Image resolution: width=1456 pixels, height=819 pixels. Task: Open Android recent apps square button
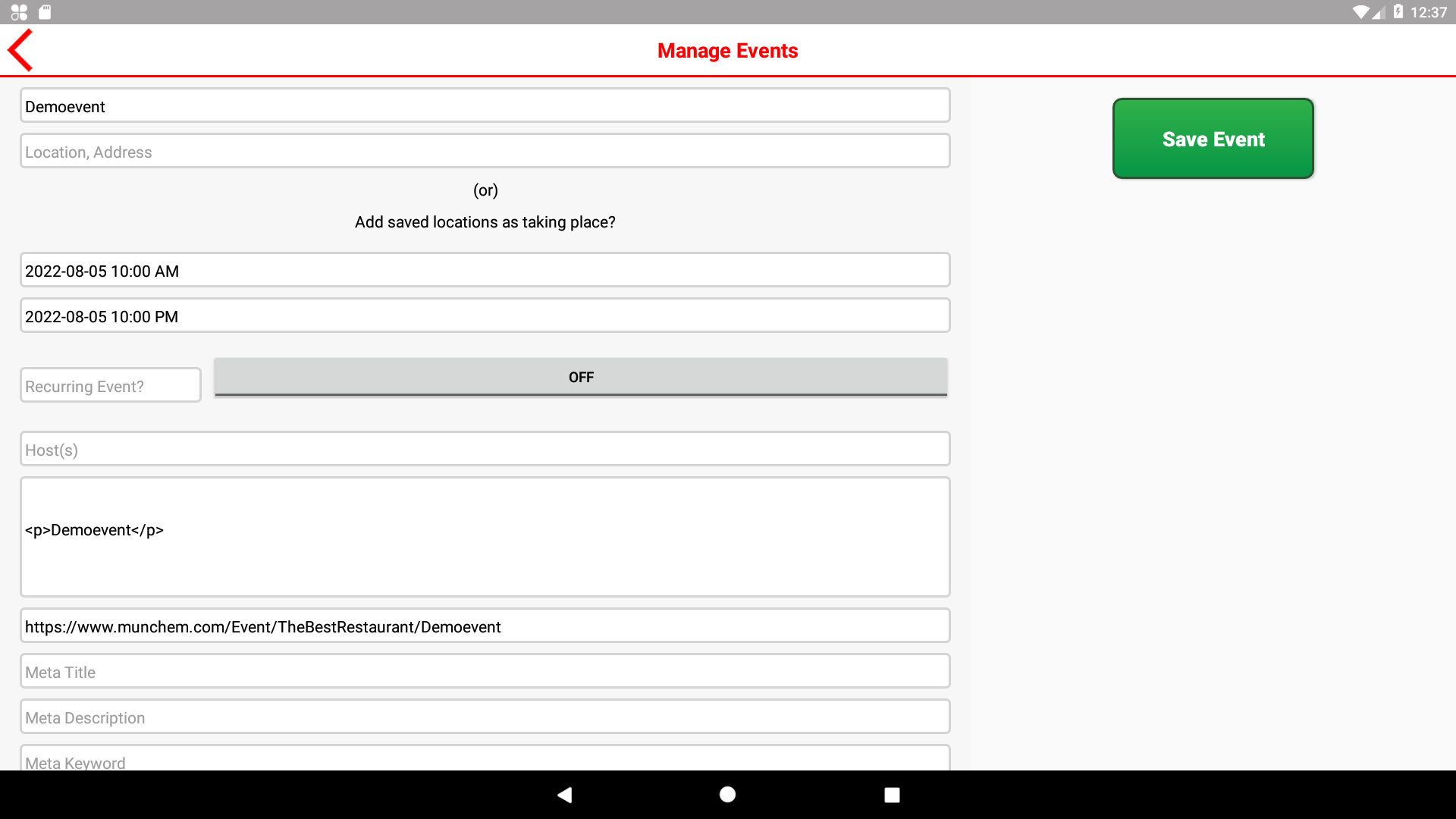tap(892, 795)
